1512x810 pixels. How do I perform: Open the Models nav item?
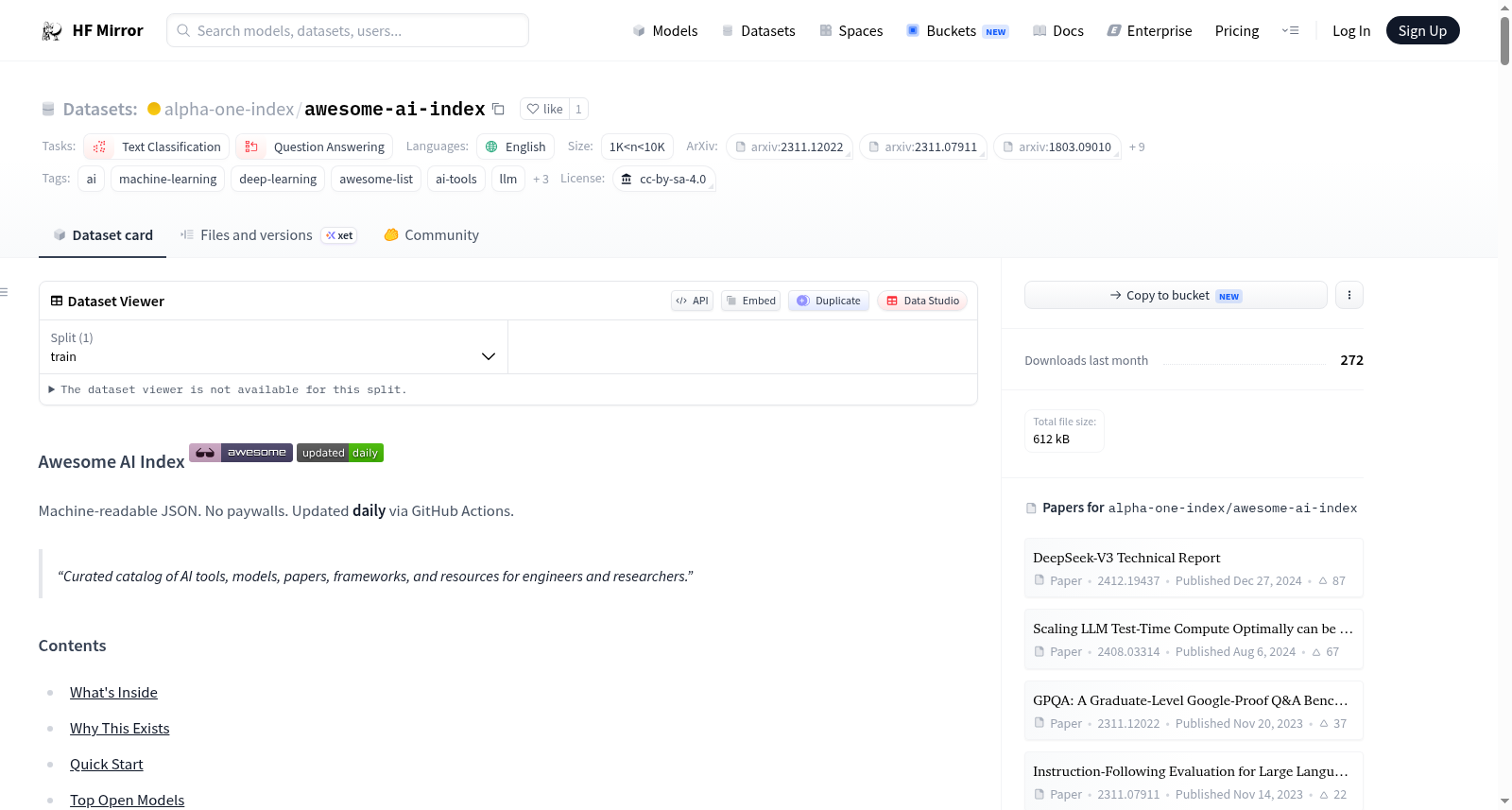(x=665, y=30)
